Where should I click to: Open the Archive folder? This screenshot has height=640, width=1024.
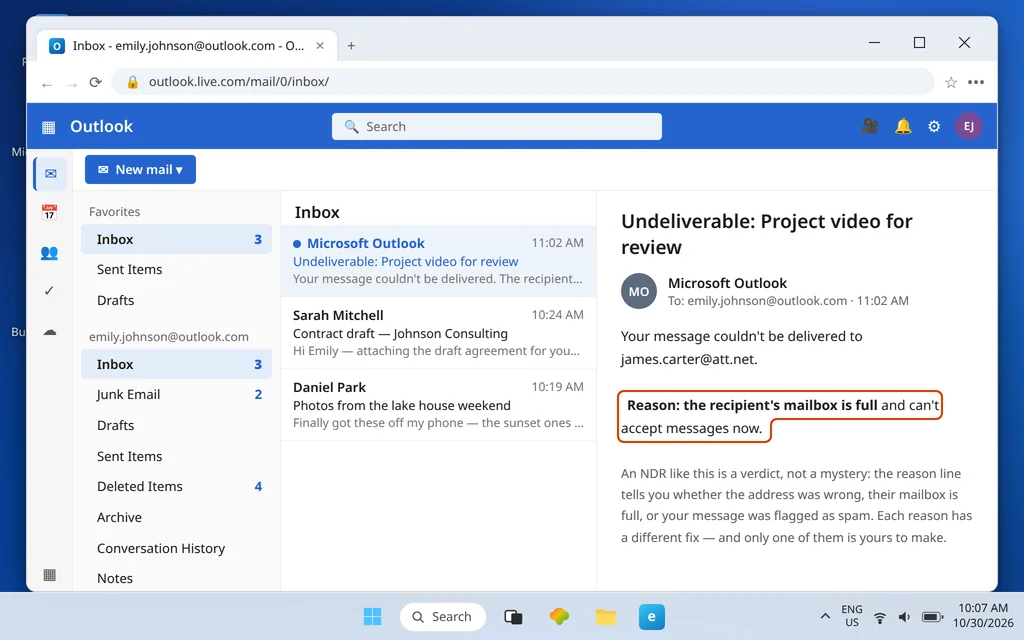tap(176, 517)
